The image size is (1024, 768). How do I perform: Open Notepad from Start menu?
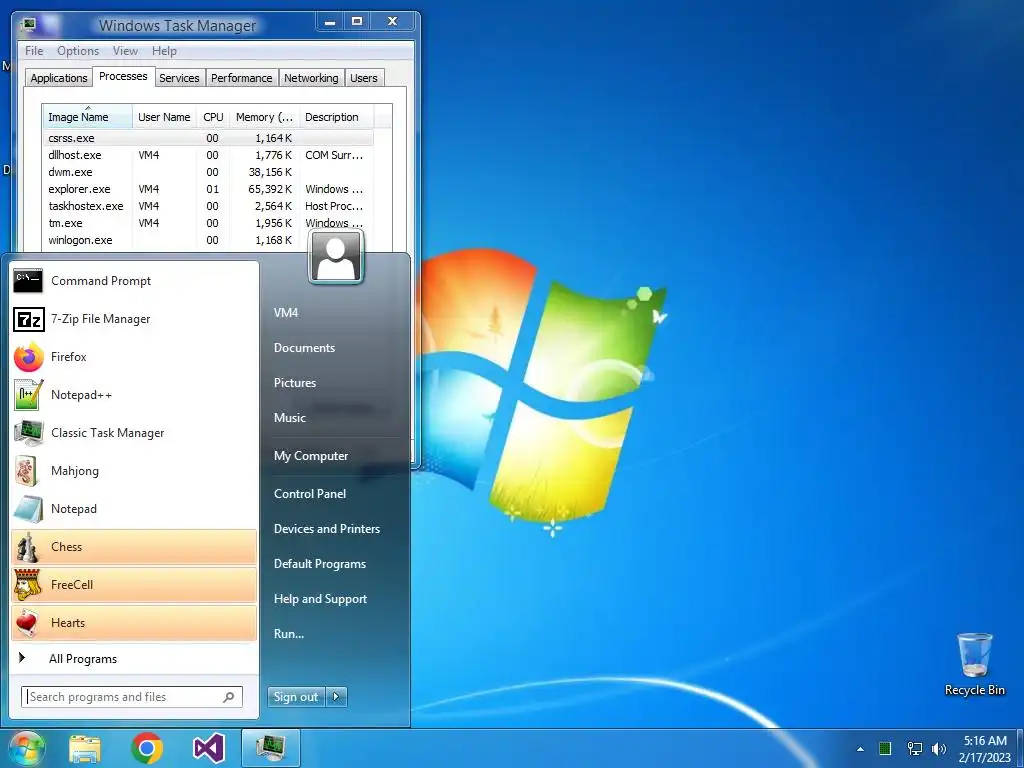(135, 508)
